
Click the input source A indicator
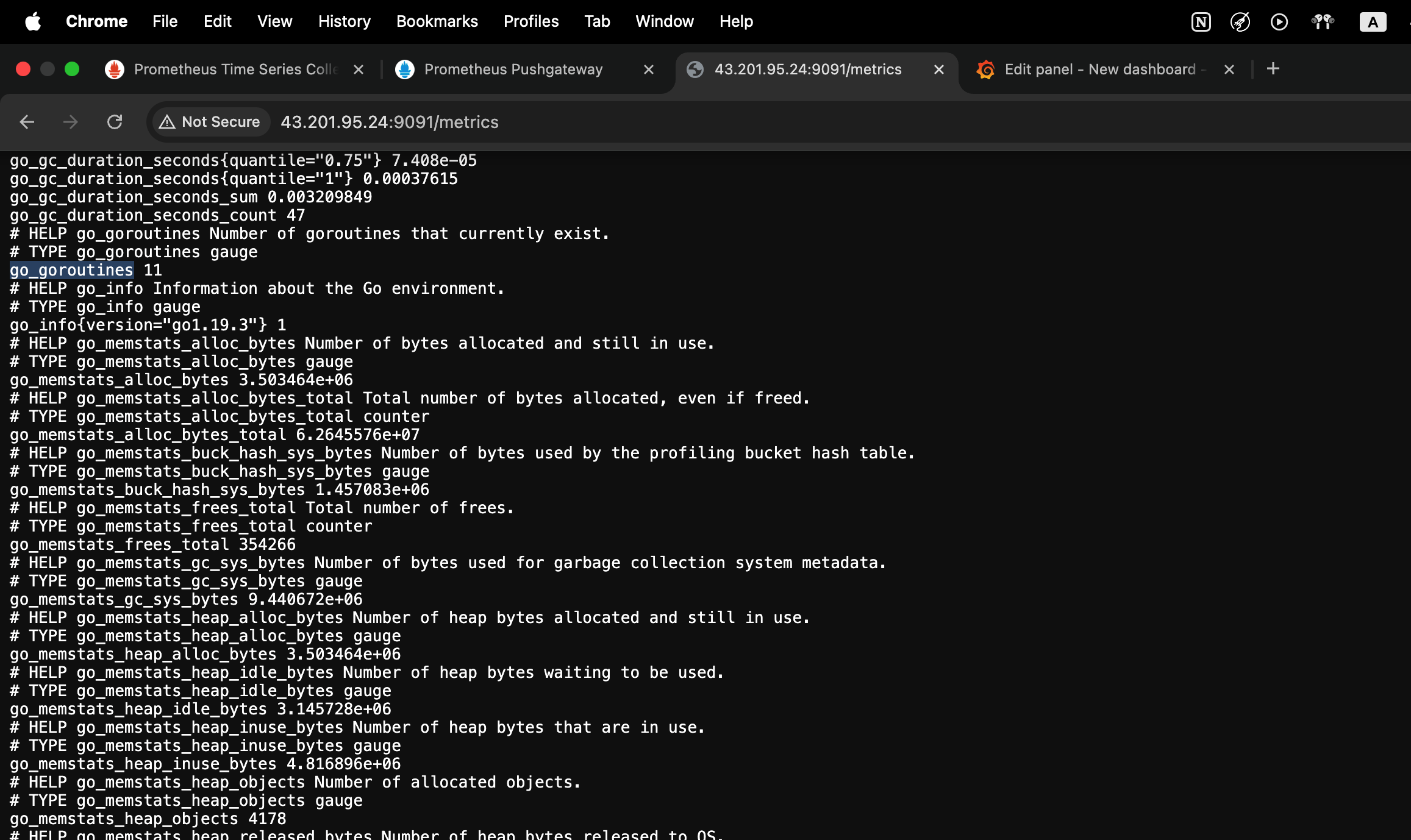[1373, 22]
